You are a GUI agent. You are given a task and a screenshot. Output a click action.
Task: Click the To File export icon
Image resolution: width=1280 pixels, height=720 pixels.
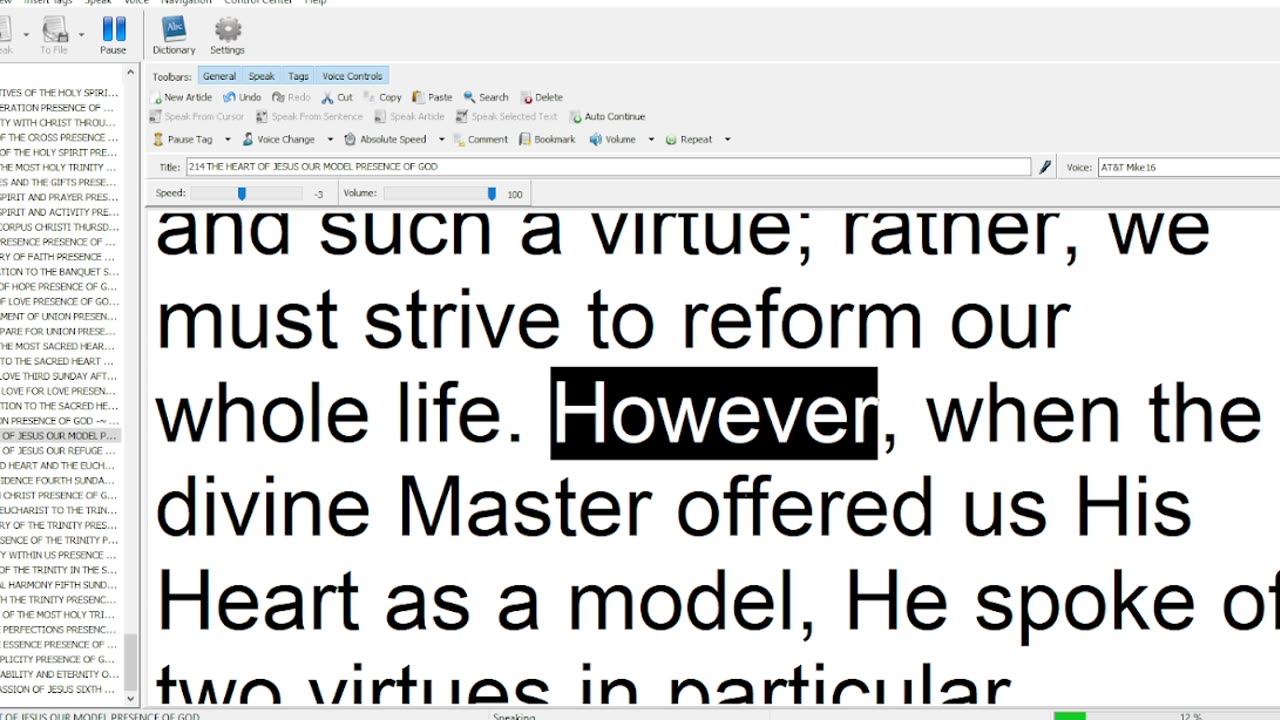tap(54, 36)
